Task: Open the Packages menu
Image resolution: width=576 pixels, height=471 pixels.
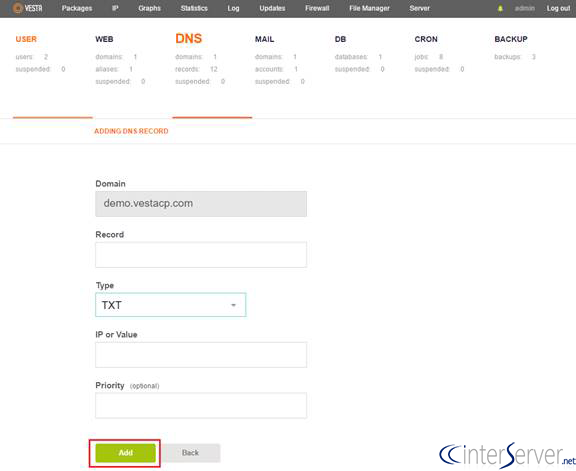Action: click(x=77, y=8)
